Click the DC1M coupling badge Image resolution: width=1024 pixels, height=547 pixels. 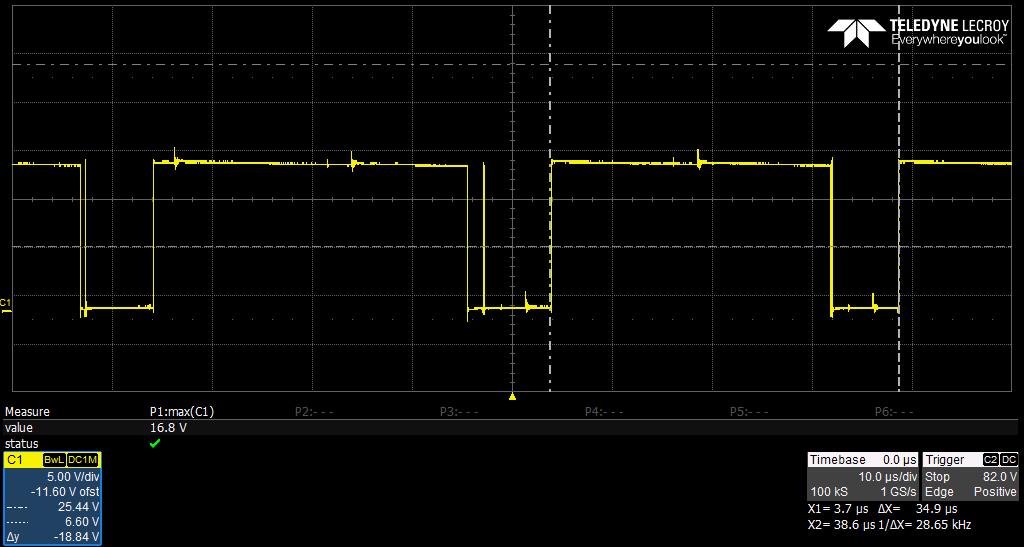82,460
